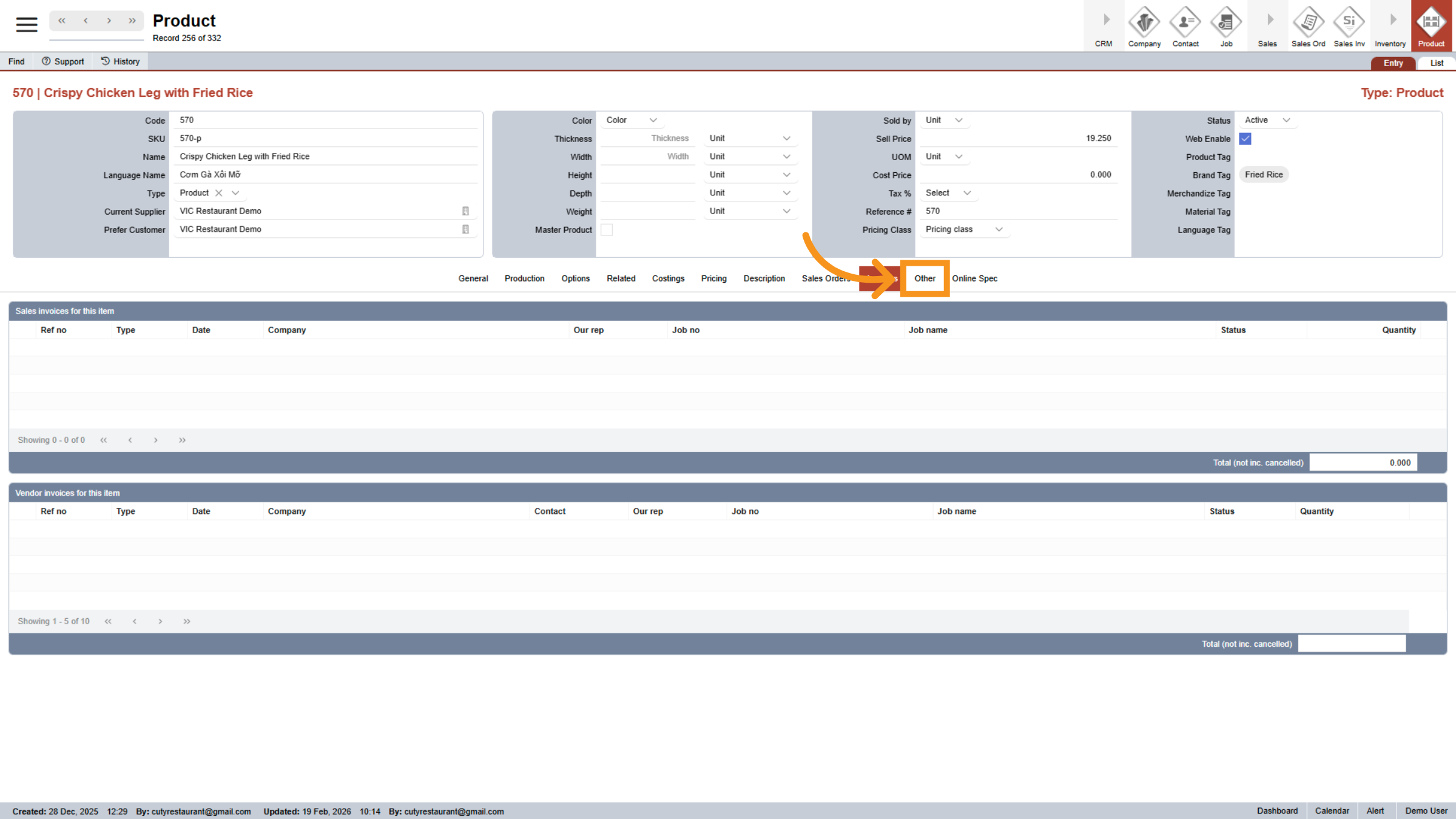Jump to the first product record
Image resolution: width=1456 pixels, height=819 pixels.
pyautogui.click(x=62, y=21)
